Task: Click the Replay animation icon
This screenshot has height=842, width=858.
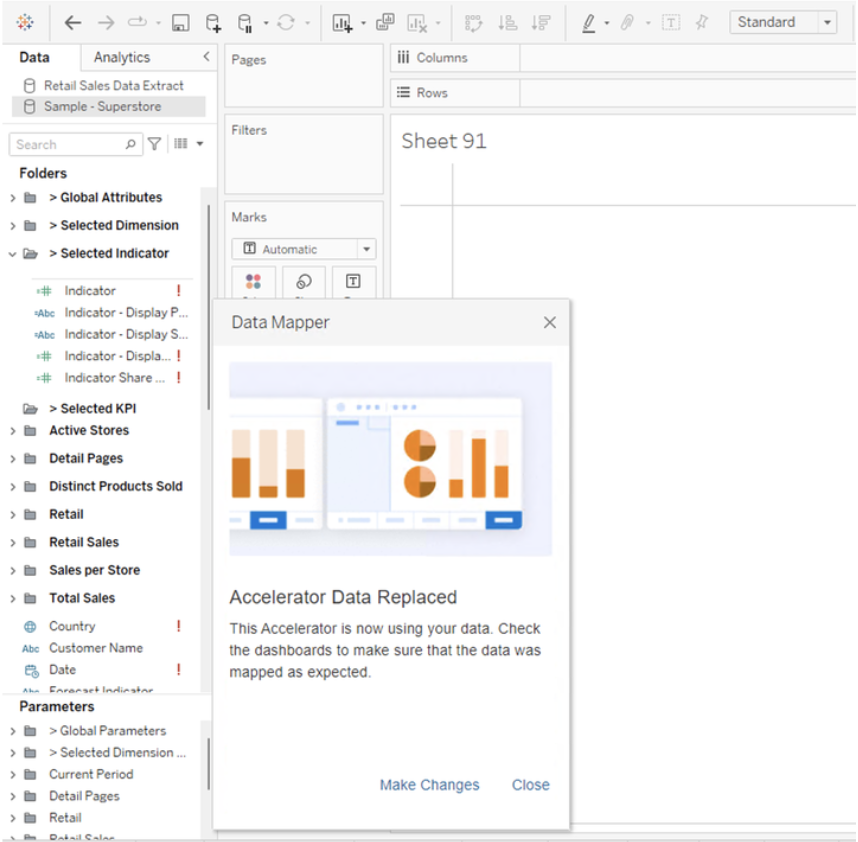Action: (x=137, y=22)
